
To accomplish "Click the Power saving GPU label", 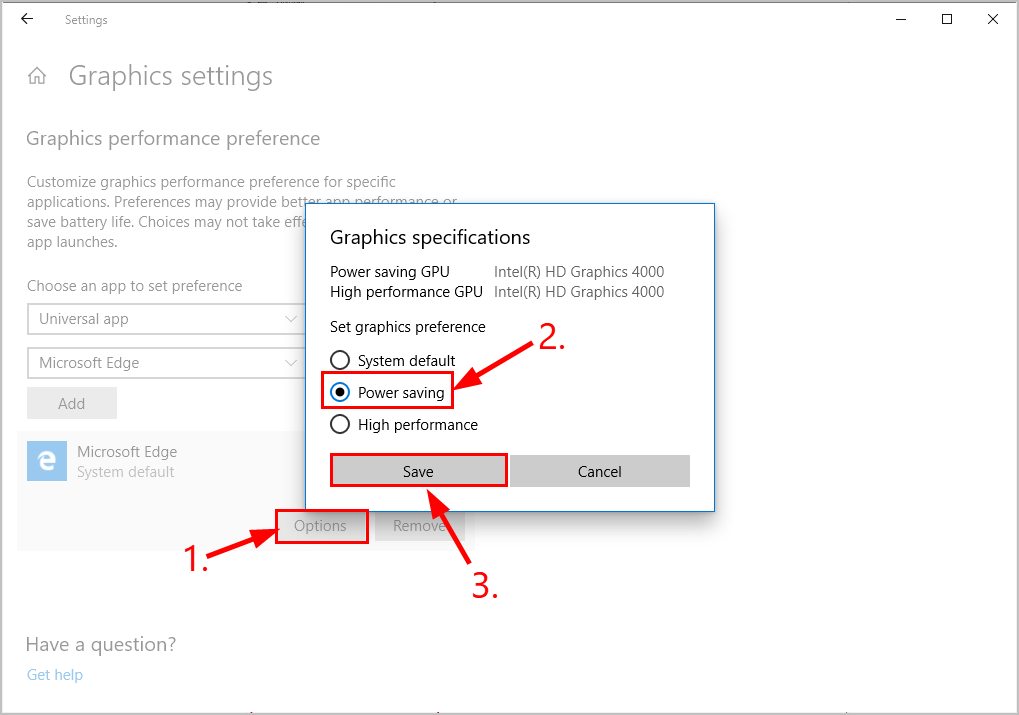I will tap(390, 272).
